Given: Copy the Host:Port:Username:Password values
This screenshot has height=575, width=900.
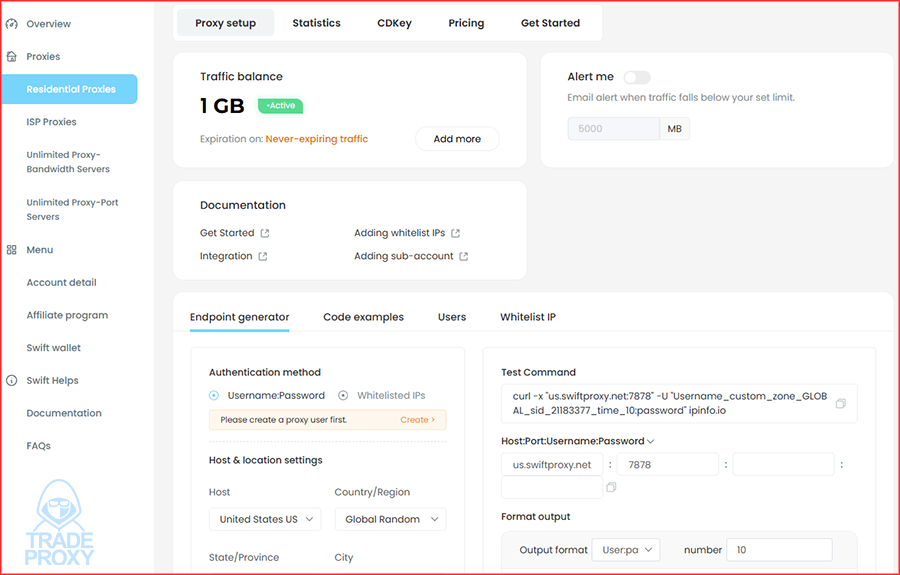Looking at the screenshot, I should coord(611,487).
